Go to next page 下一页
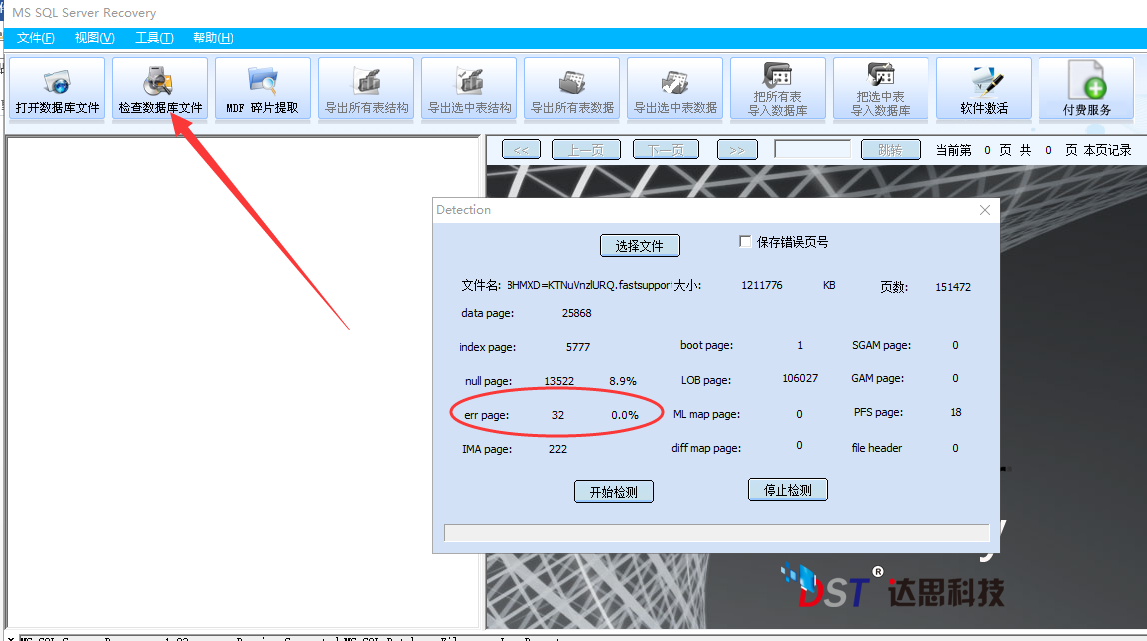The height and width of the screenshot is (641, 1147). [666, 149]
